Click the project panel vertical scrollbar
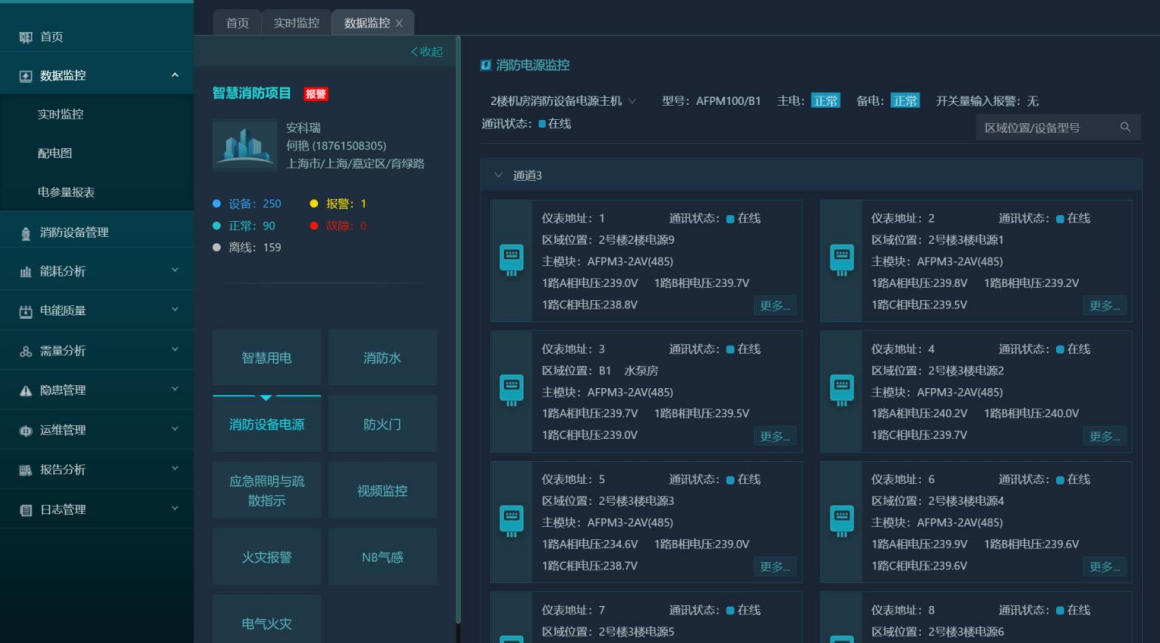1160x643 pixels. (458, 329)
